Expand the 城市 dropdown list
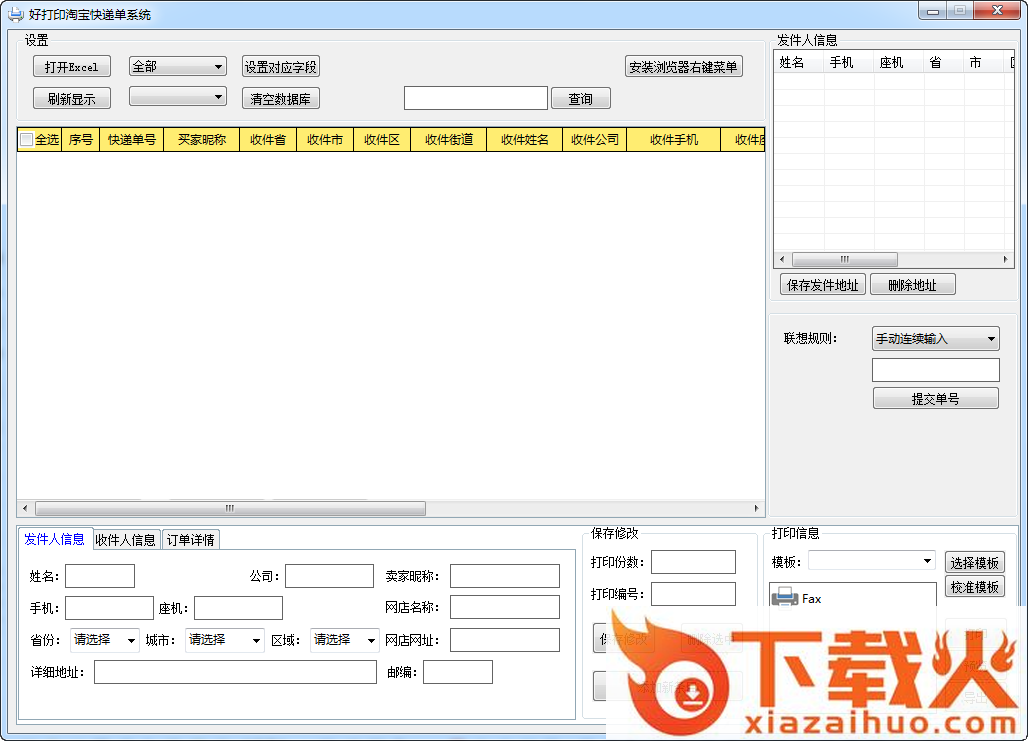Image resolution: width=1028 pixels, height=741 pixels. point(225,640)
